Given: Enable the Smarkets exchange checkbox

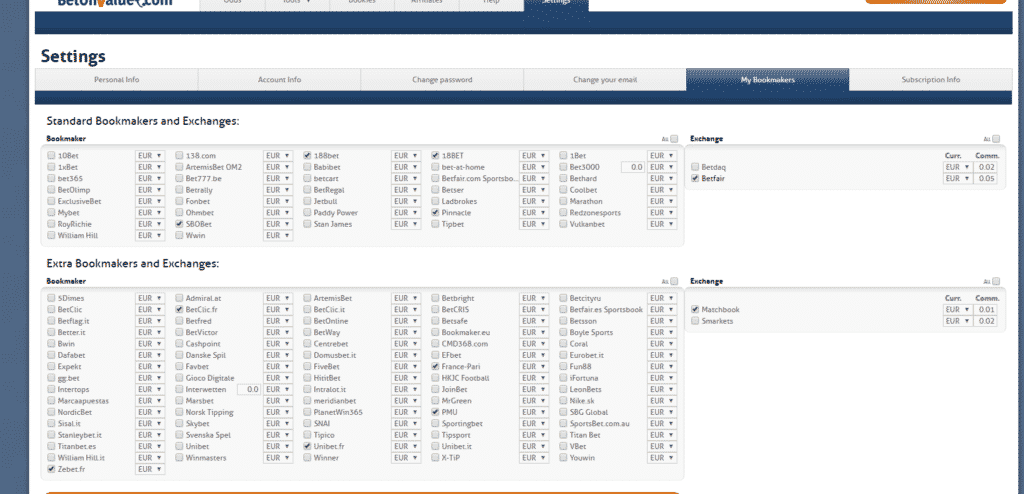Looking at the screenshot, I should click(695, 321).
